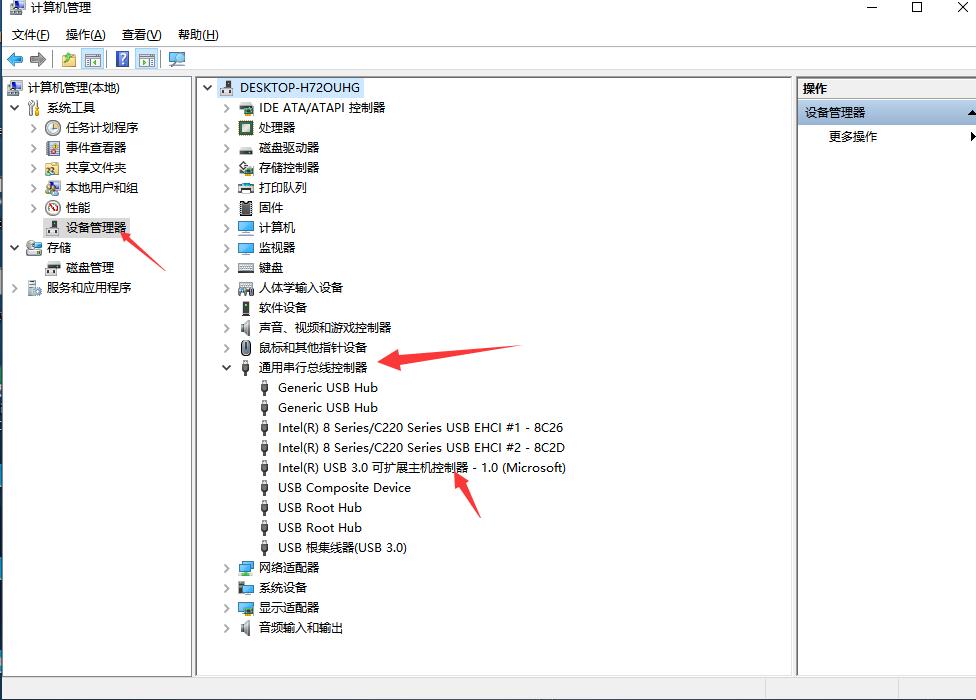Expand the 系统设备 node
The height and width of the screenshot is (700, 976).
pos(227,588)
